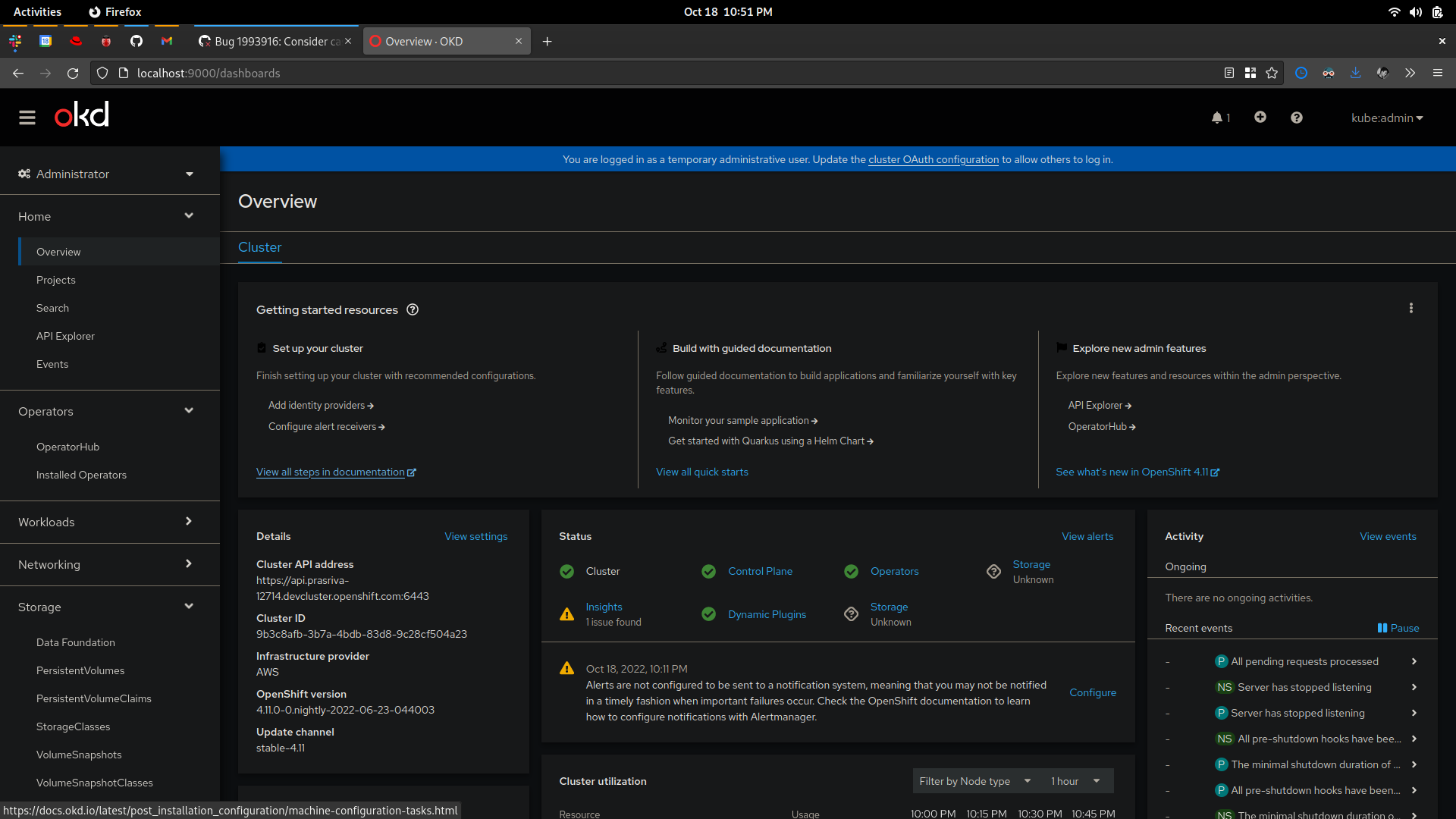Click Configure next to the alerts warning

point(1092,692)
